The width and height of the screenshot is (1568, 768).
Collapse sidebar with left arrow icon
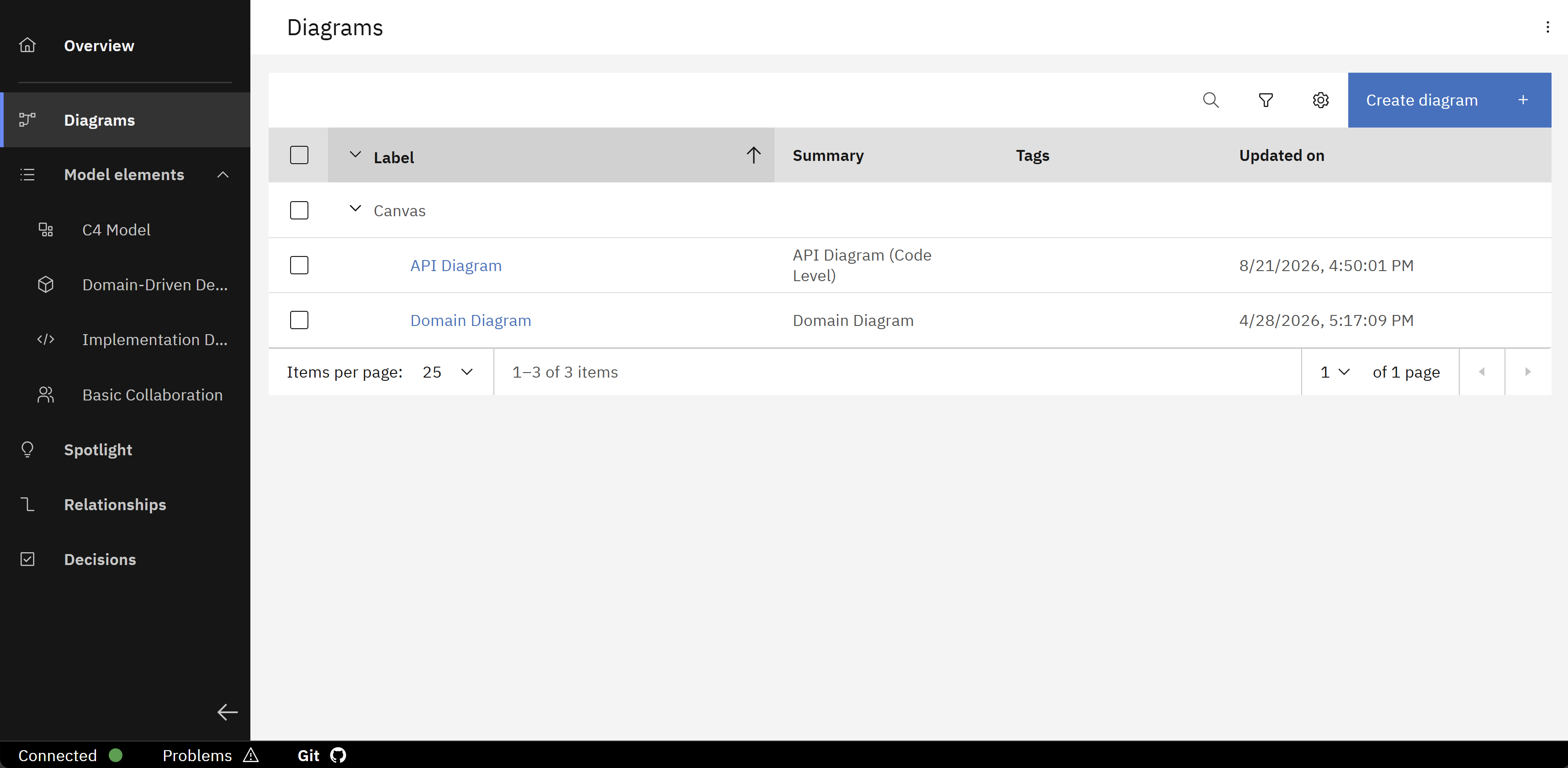pyautogui.click(x=227, y=712)
